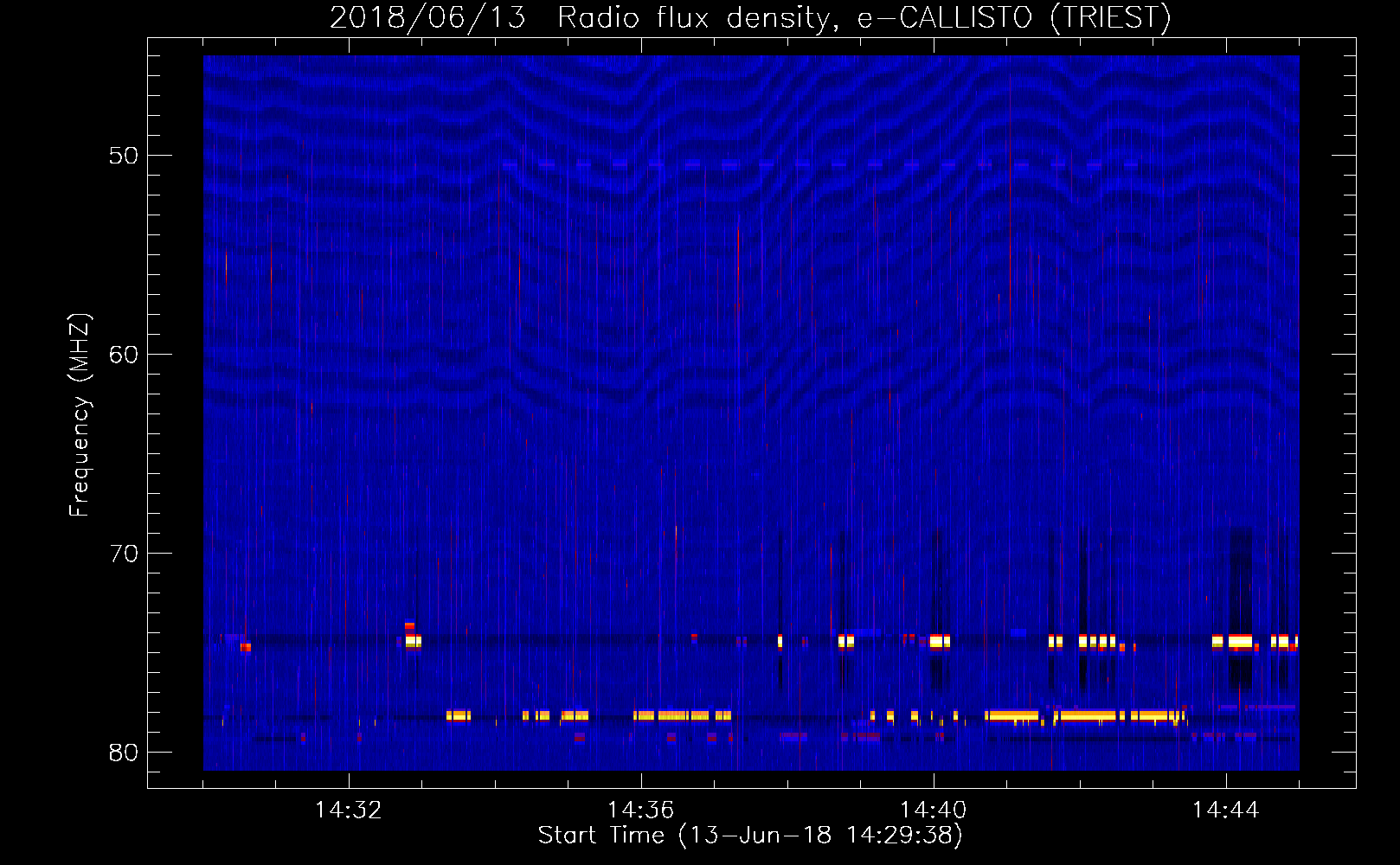Click the 60 frequency tick label
1400x865 pixels.
(124, 355)
